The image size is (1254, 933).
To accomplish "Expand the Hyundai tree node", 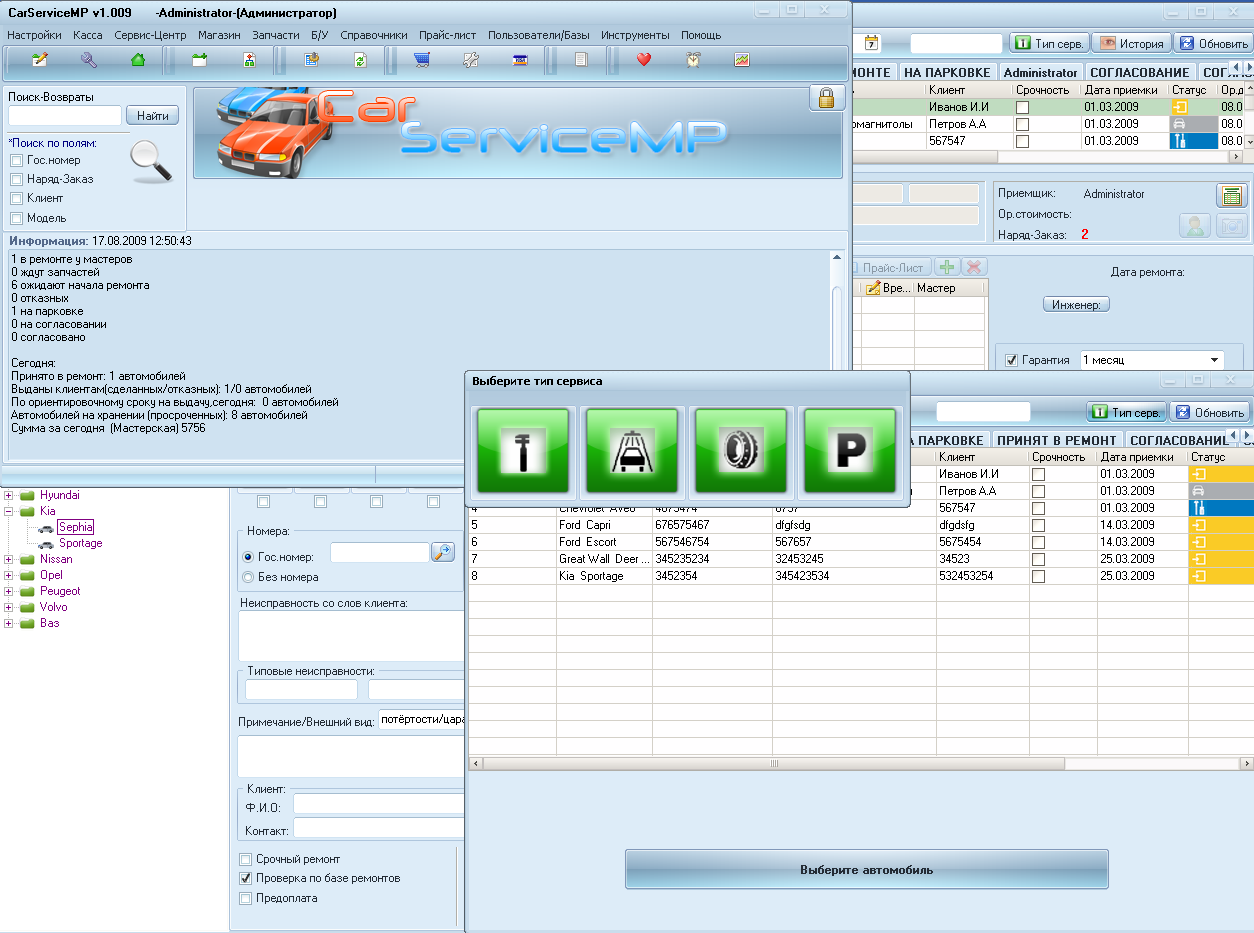I will point(9,495).
